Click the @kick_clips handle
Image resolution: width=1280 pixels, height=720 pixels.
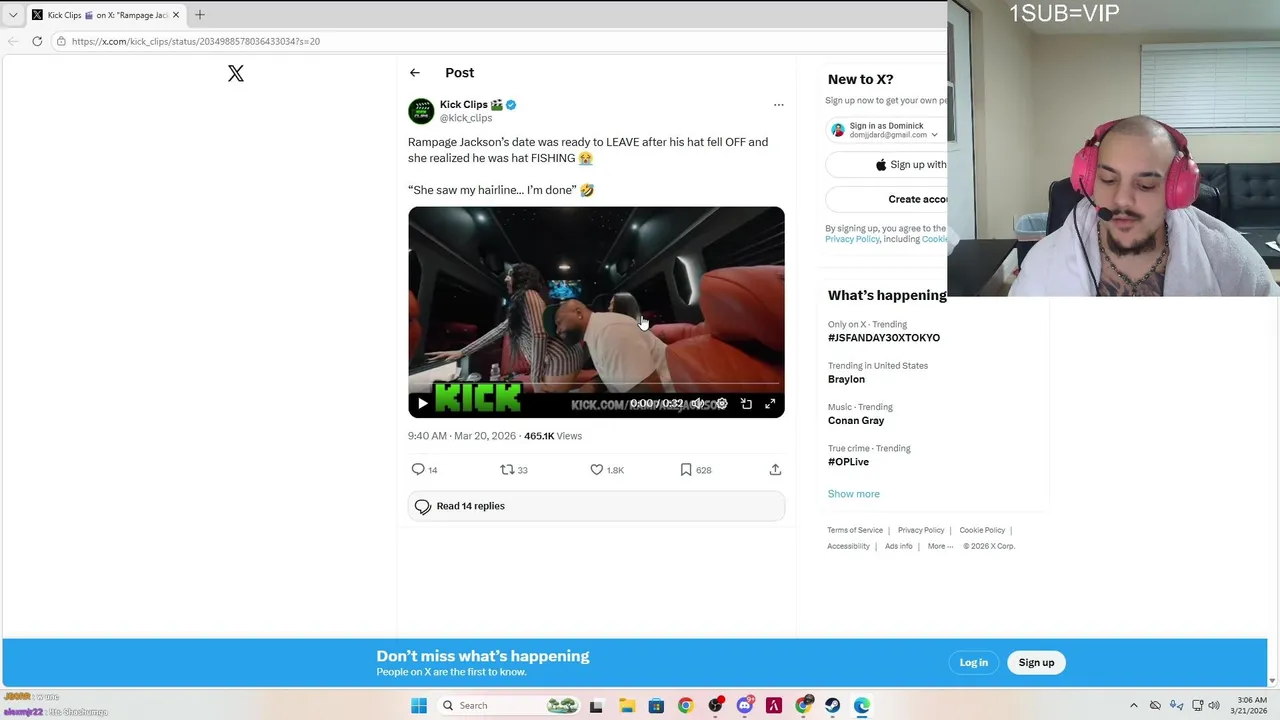tap(466, 118)
